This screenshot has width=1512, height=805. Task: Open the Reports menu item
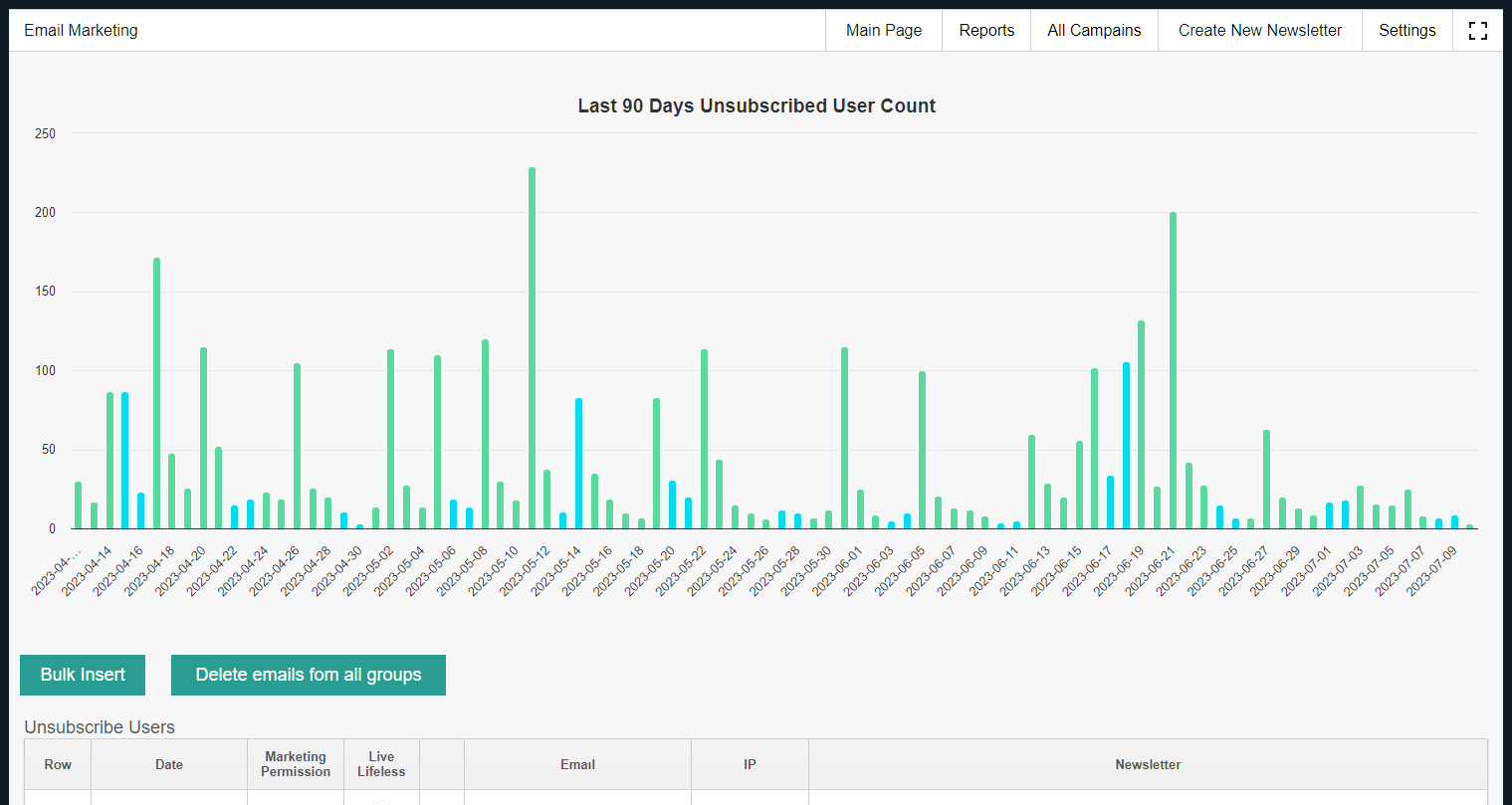click(986, 31)
